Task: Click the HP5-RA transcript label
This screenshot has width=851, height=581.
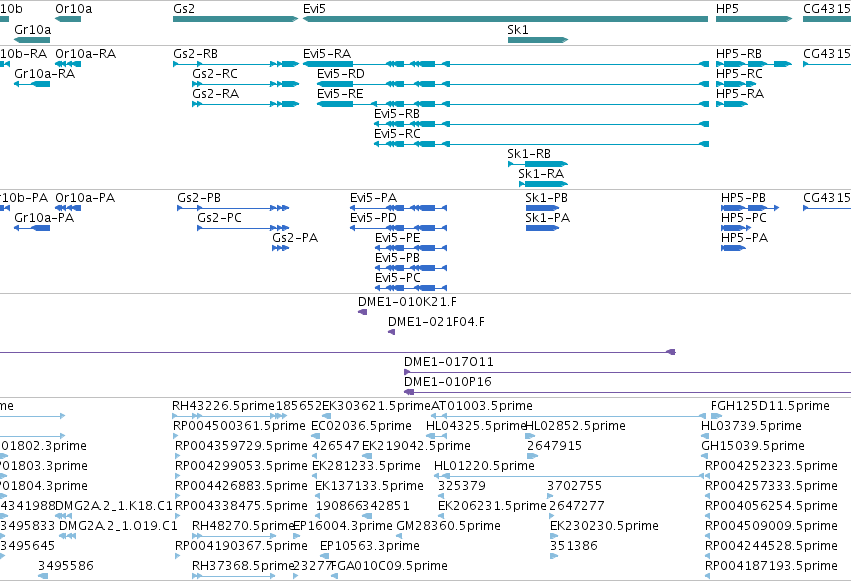Action: [x=740, y=94]
